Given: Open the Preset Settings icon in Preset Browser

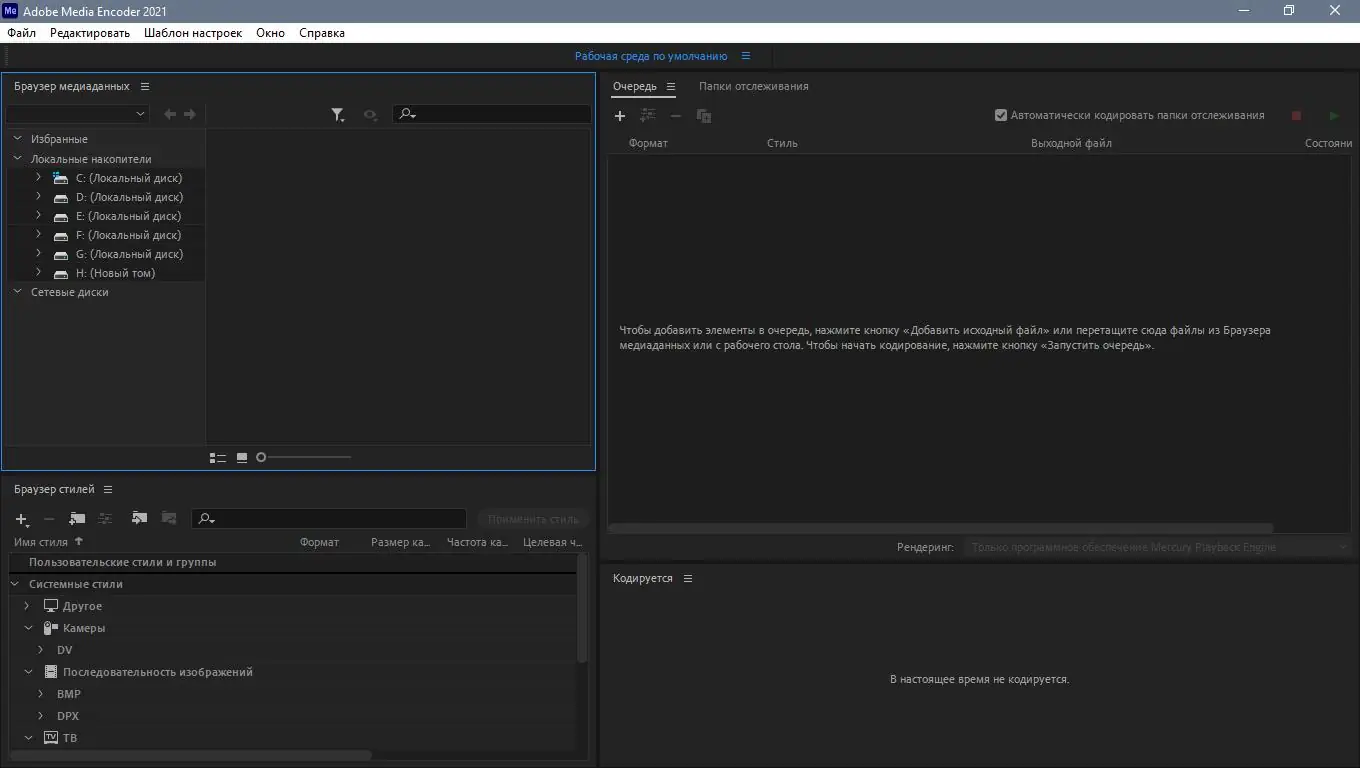Looking at the screenshot, I should (105, 518).
